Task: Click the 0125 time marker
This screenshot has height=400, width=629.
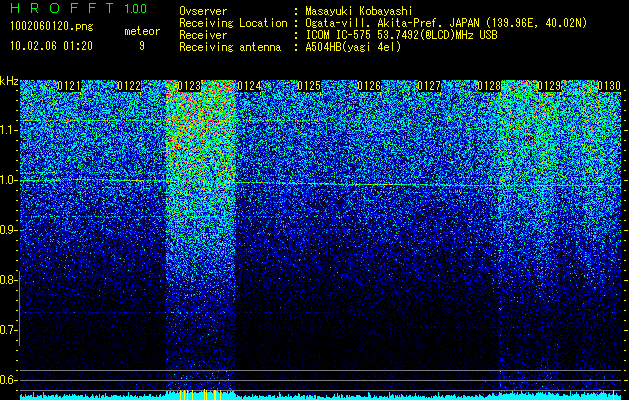Action: [x=309, y=86]
